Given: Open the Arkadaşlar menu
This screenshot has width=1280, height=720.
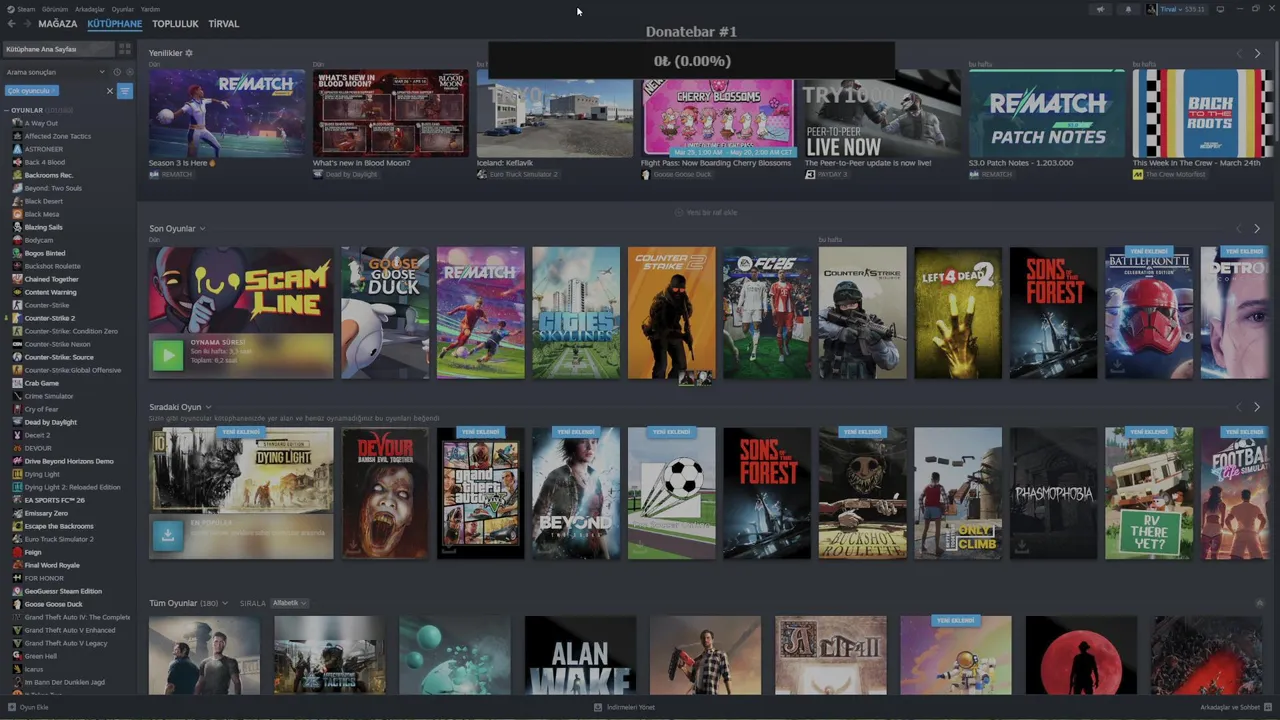Looking at the screenshot, I should click(x=90, y=9).
